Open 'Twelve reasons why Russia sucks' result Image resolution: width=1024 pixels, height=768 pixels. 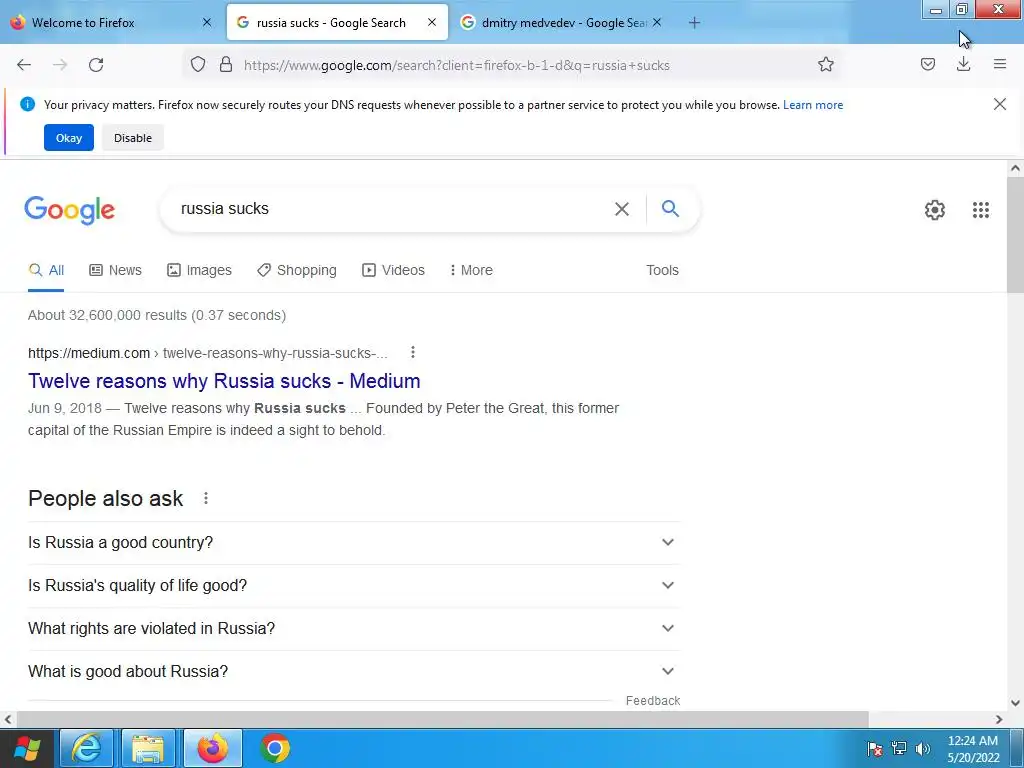[224, 381]
